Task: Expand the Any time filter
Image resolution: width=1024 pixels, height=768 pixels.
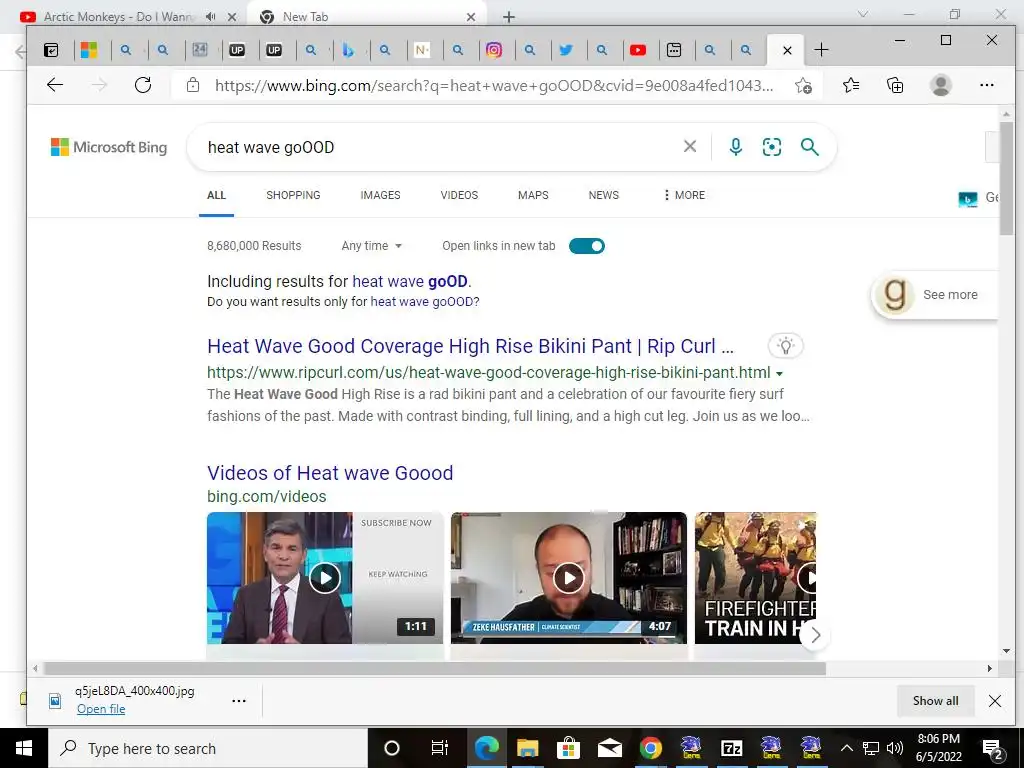Action: pos(372,246)
